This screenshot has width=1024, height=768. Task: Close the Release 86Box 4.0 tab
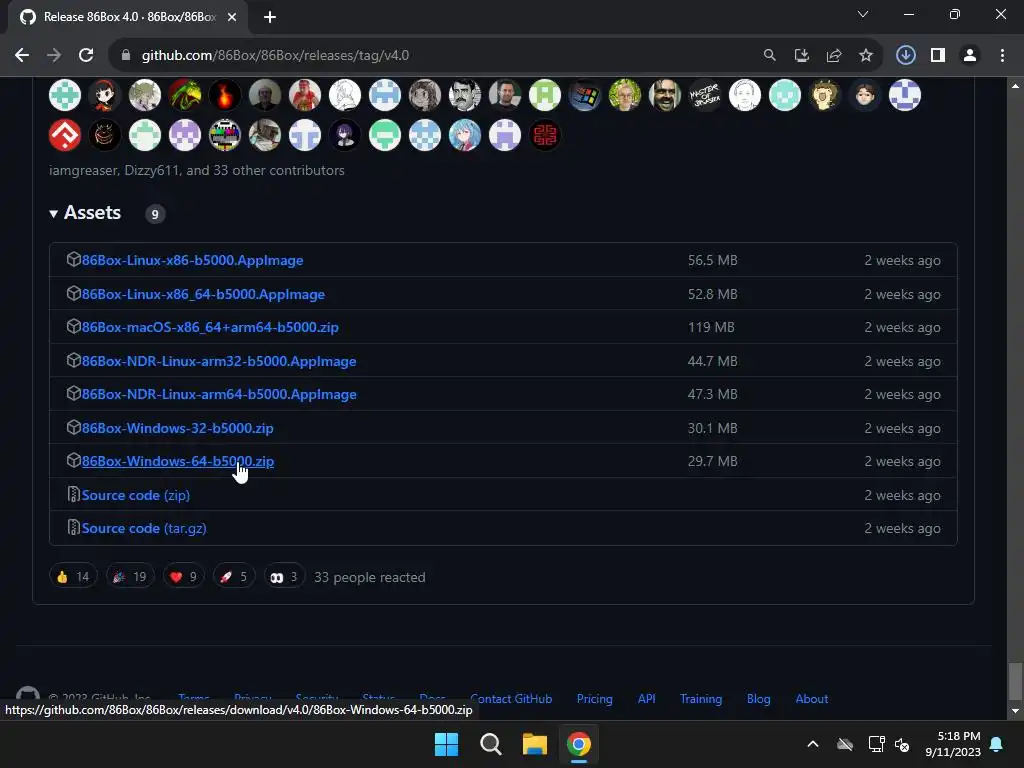(232, 17)
